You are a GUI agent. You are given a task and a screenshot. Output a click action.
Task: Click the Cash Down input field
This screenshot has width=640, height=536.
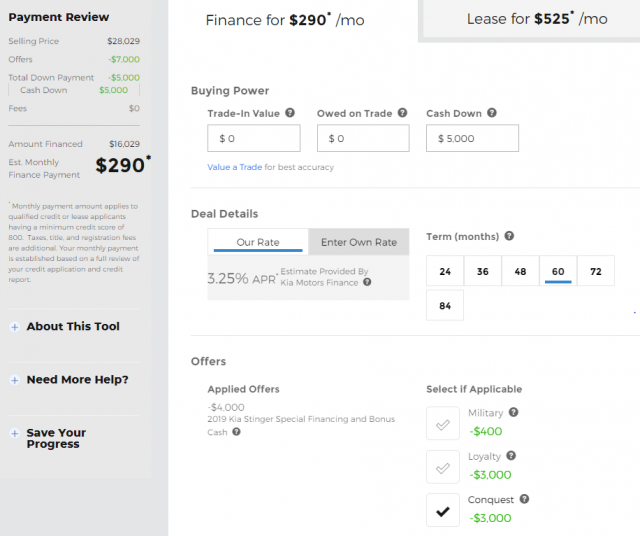472,138
